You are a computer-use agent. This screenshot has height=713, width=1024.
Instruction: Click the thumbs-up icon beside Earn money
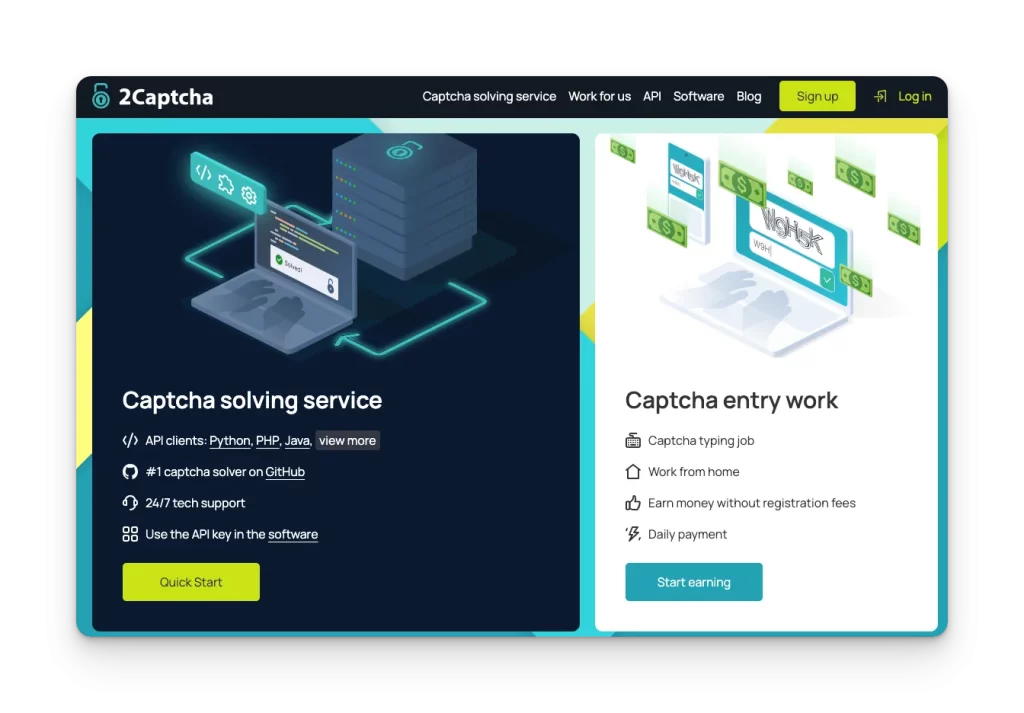pos(633,503)
